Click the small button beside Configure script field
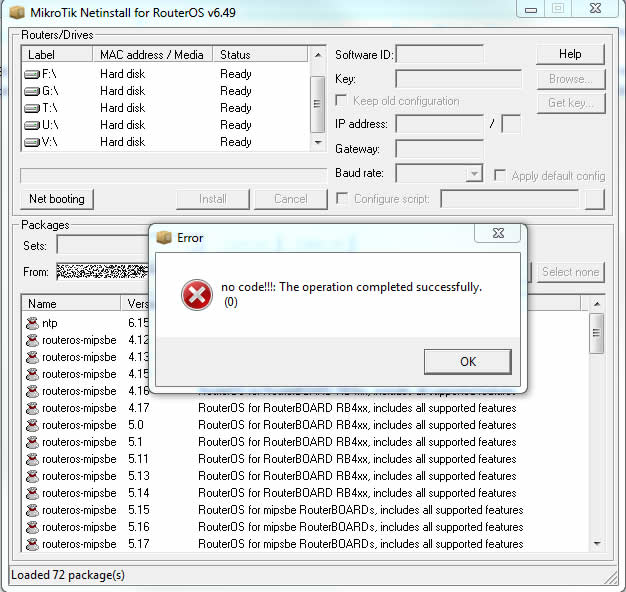 [595, 199]
